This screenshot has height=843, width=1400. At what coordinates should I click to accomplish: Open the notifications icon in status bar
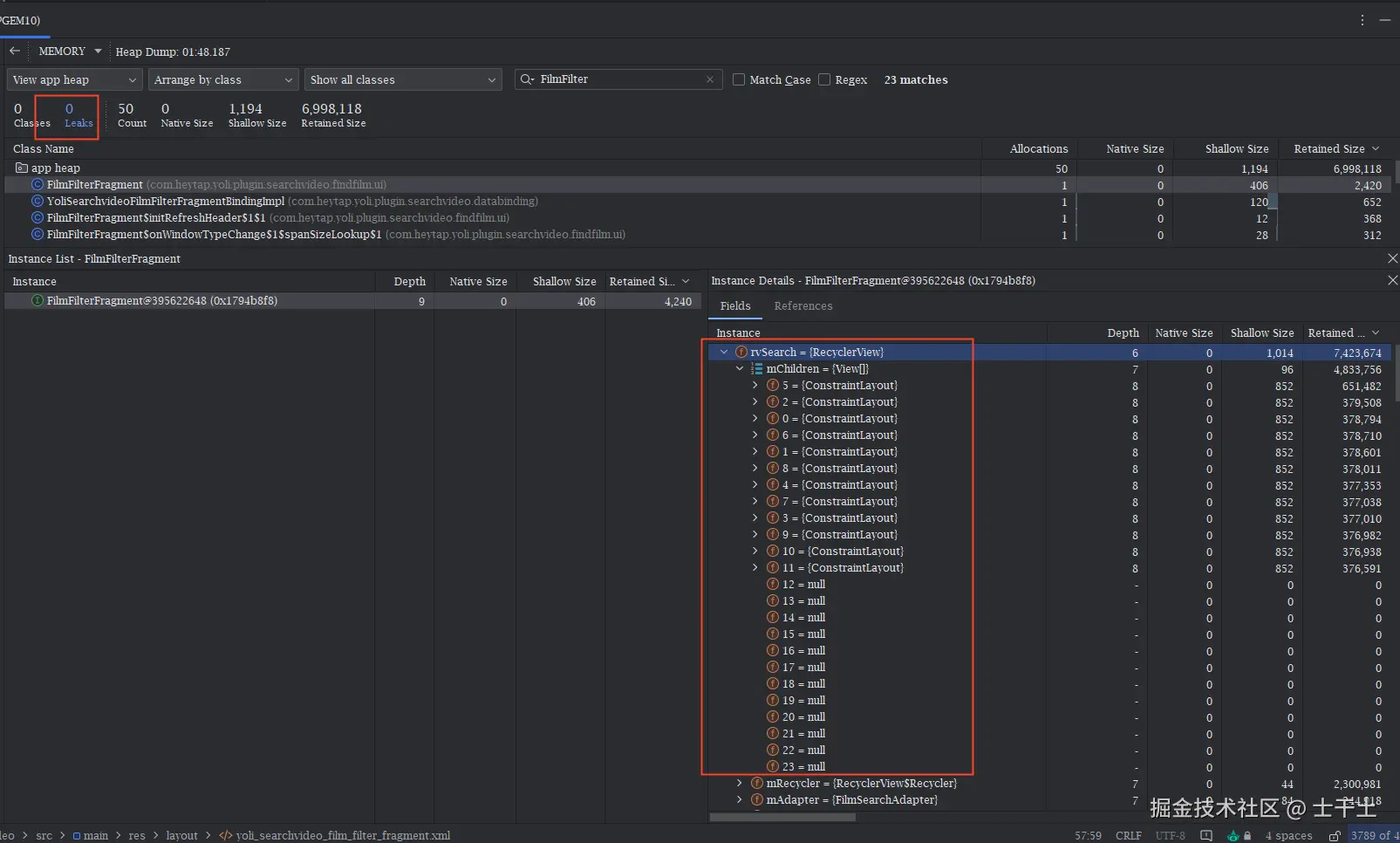coord(1206,836)
